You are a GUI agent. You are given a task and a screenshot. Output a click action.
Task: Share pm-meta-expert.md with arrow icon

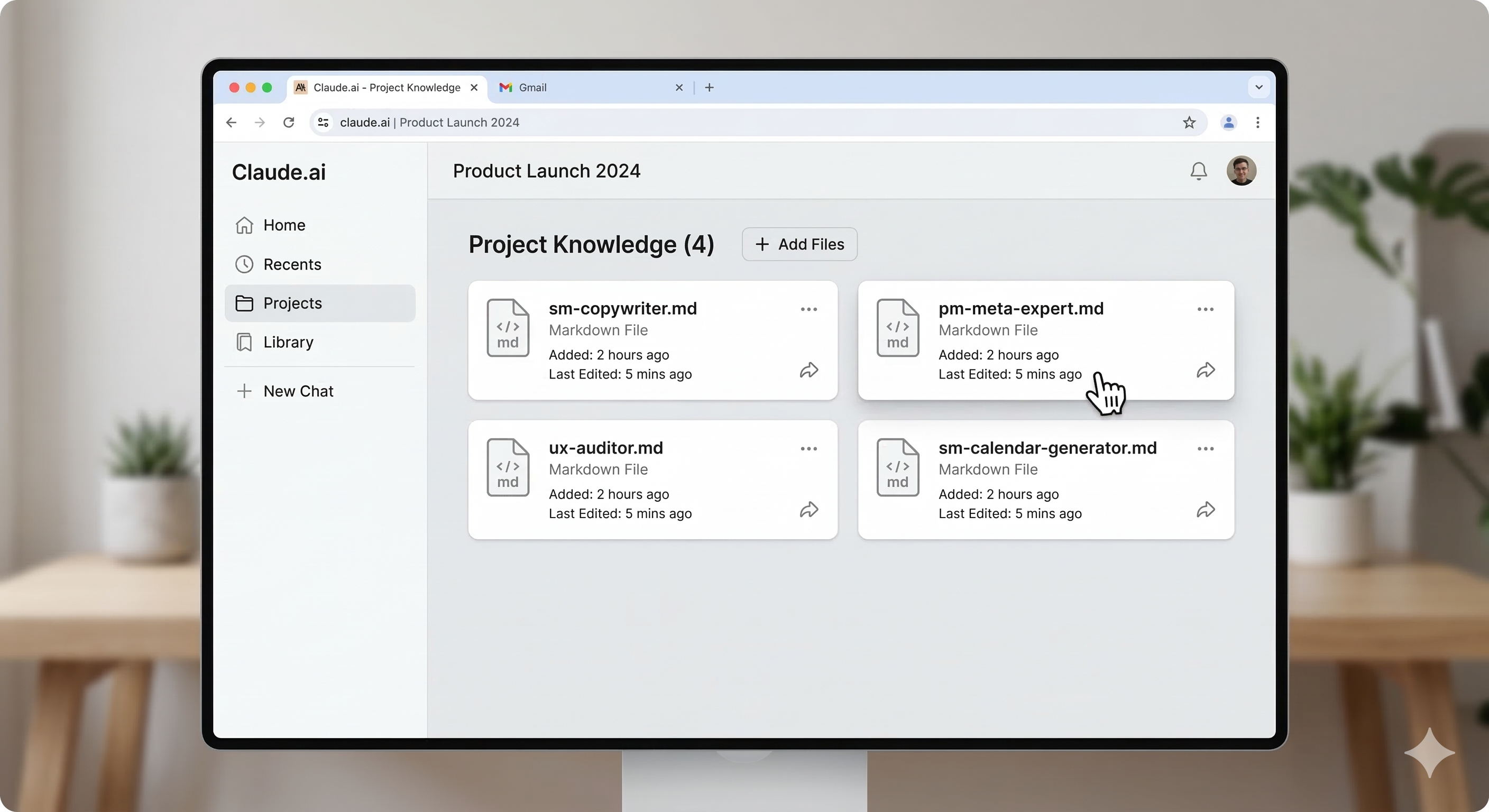tap(1205, 371)
